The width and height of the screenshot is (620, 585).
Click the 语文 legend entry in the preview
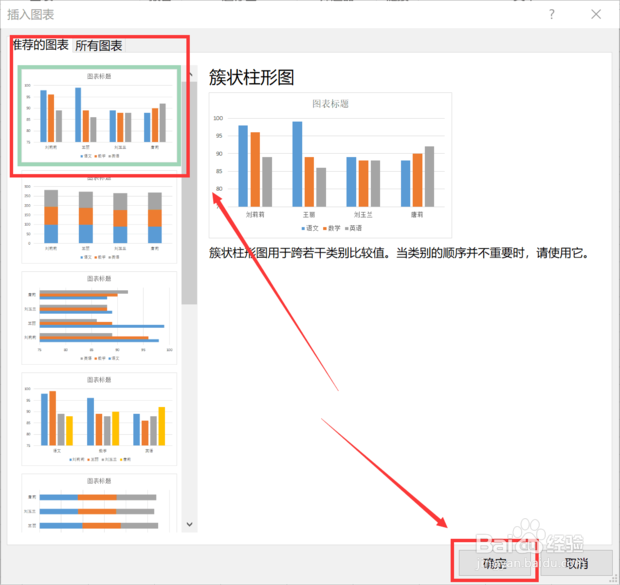pos(310,228)
